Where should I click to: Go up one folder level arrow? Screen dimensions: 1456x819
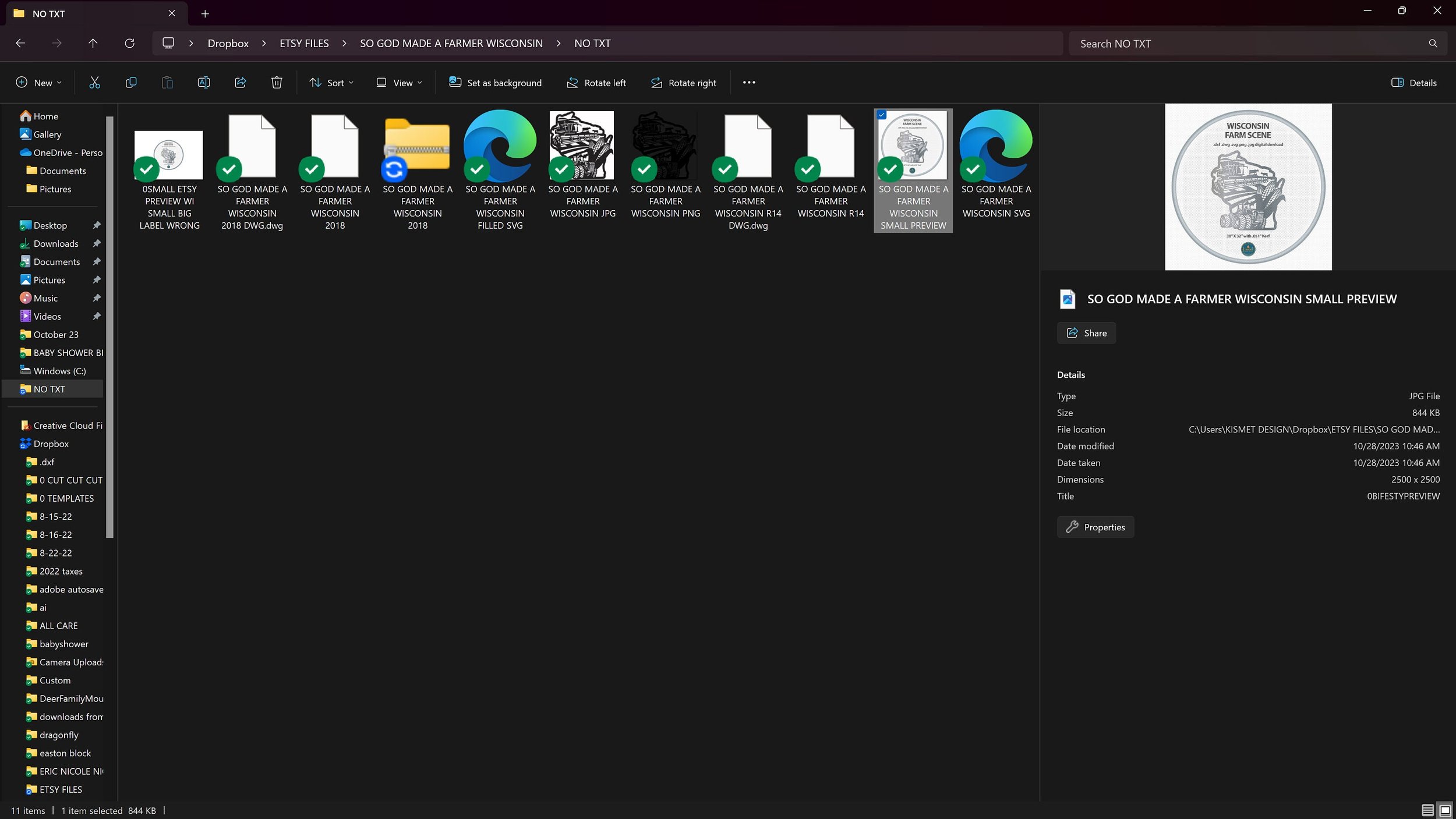coord(93,43)
